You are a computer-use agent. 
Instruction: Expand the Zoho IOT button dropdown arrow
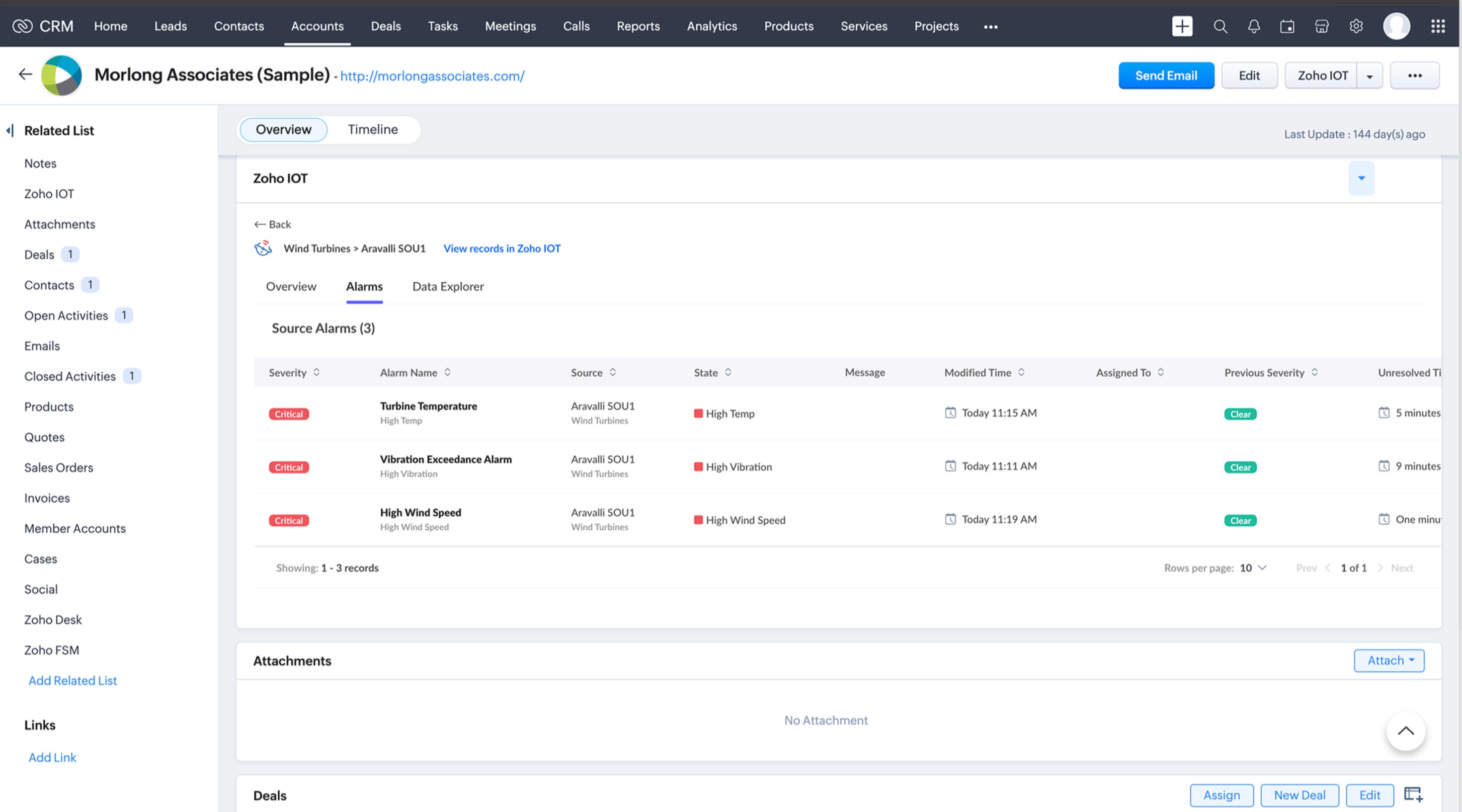(x=1369, y=76)
